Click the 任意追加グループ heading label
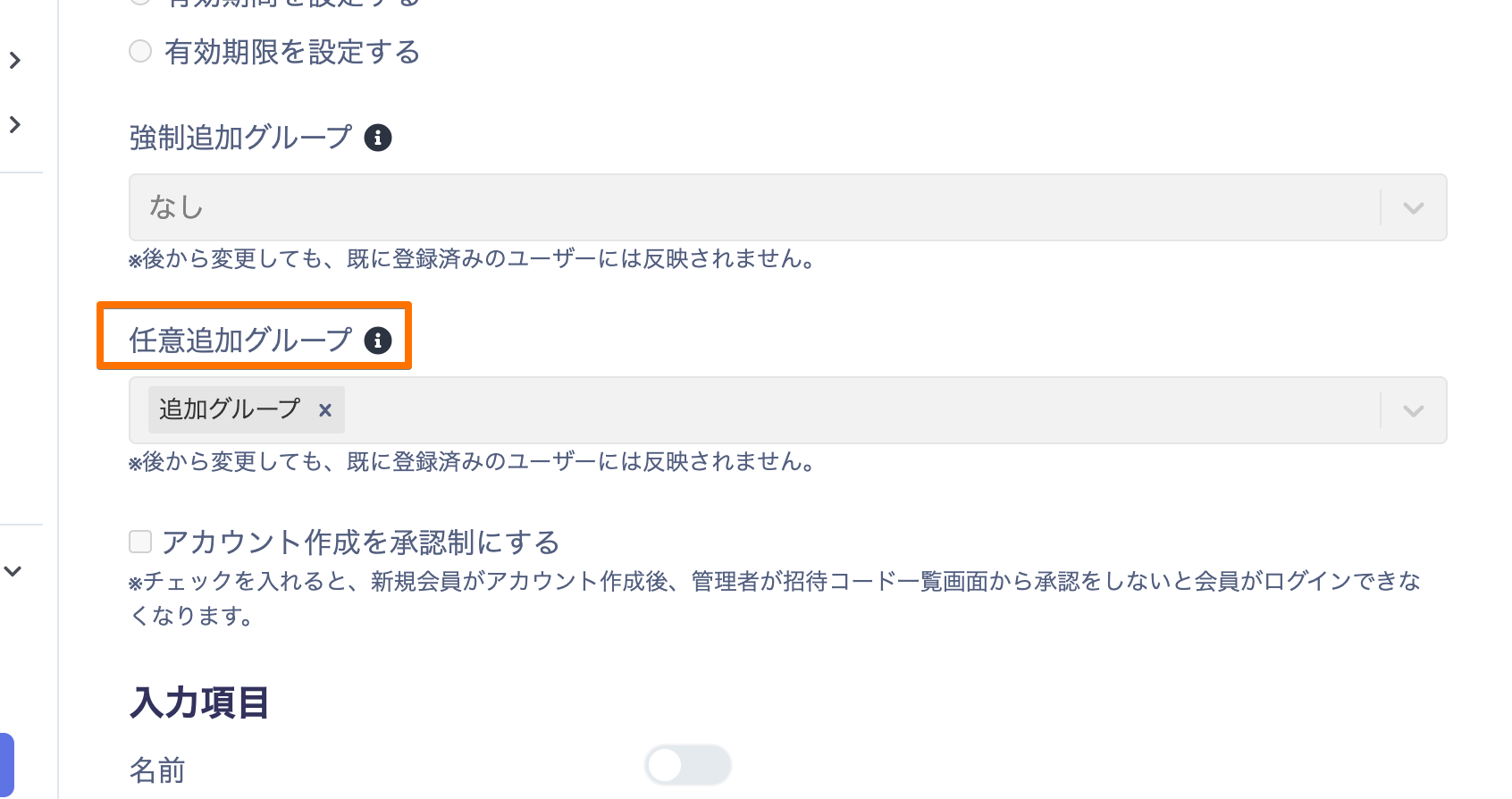 coord(241,341)
